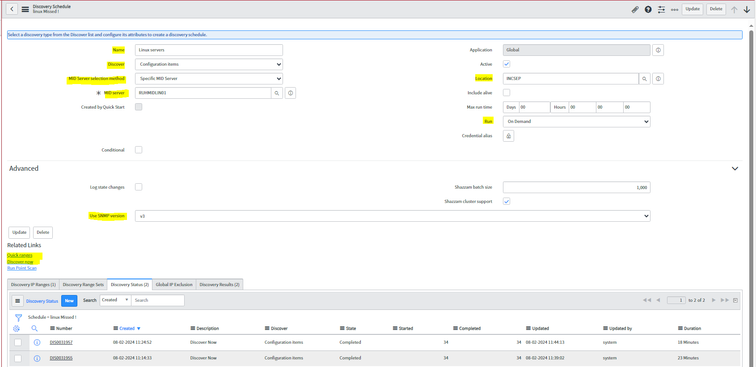This screenshot has width=756, height=367.
Task: Open the Quick ranges related link
Action: click(20, 255)
